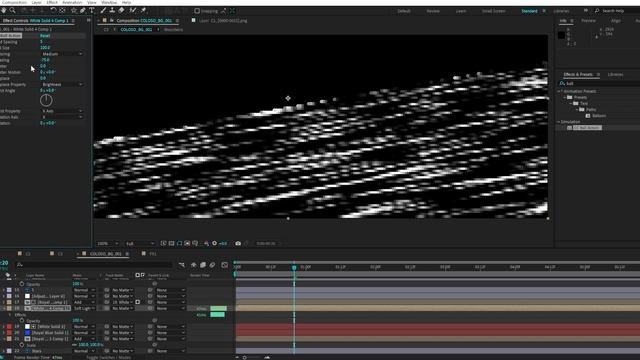Click the Motion Blur enable icon in timeline
Image resolution: width=640 pixels, height=360 pixels.
(212, 265)
